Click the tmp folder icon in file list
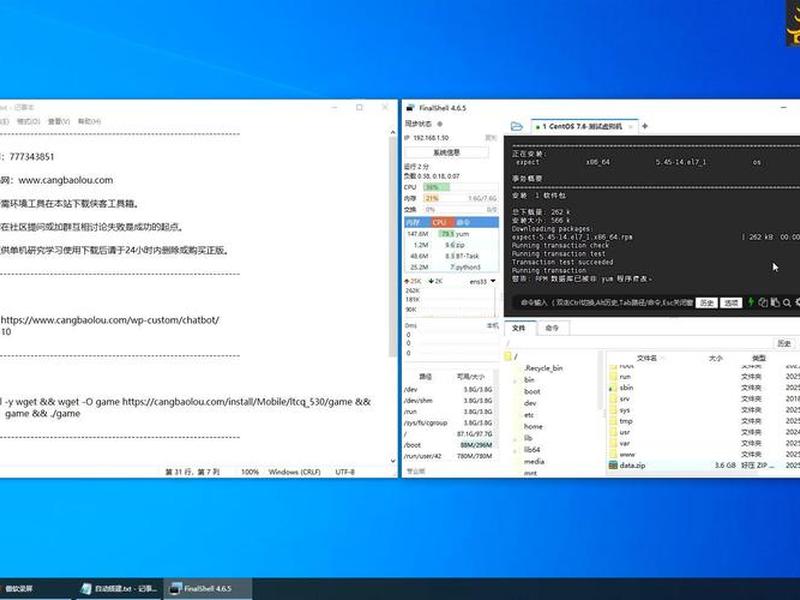This screenshot has width=800, height=600. (x=613, y=421)
